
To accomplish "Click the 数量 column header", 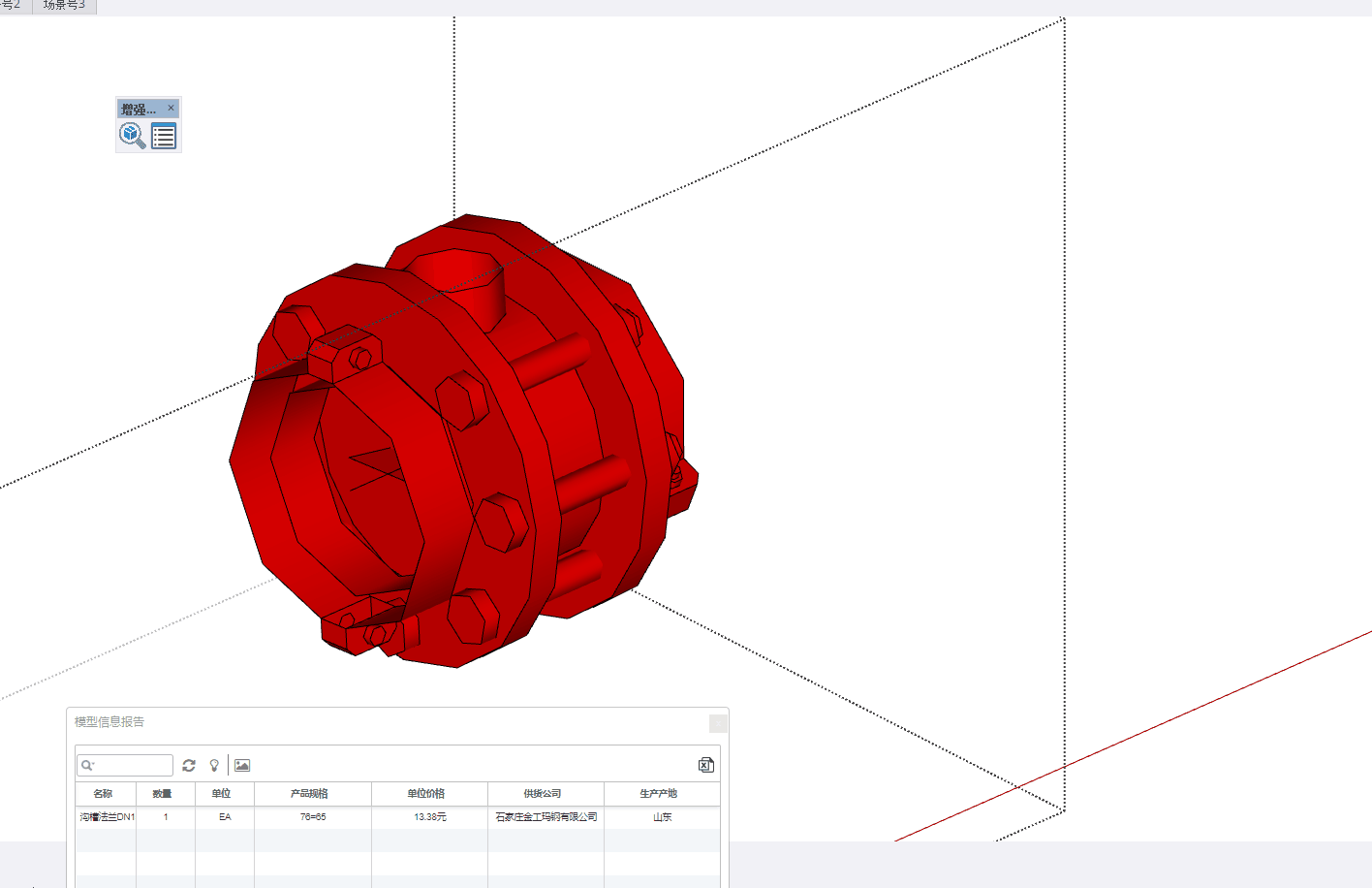I will [163, 794].
